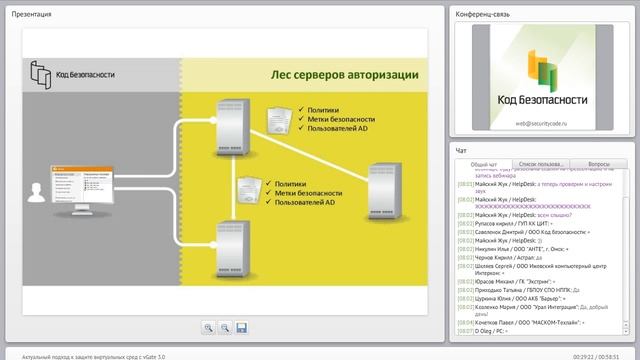This screenshot has width=640, height=360.
Task: Click the Конференц-связь panel title
Action: point(482,14)
